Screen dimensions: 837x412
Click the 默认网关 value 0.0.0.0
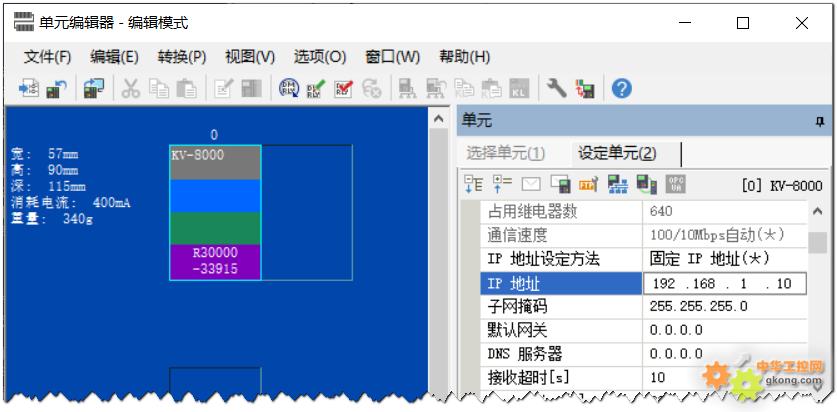[x=725, y=330]
